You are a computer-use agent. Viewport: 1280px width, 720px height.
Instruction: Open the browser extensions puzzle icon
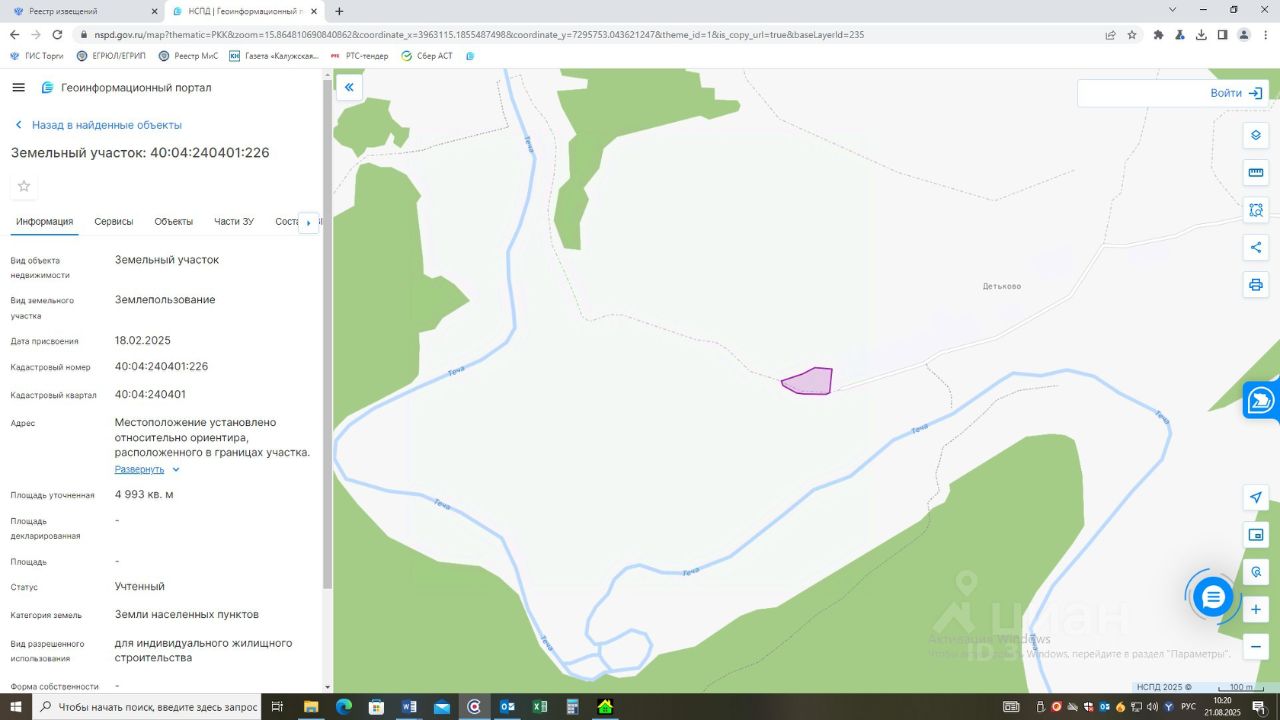click(x=1159, y=34)
